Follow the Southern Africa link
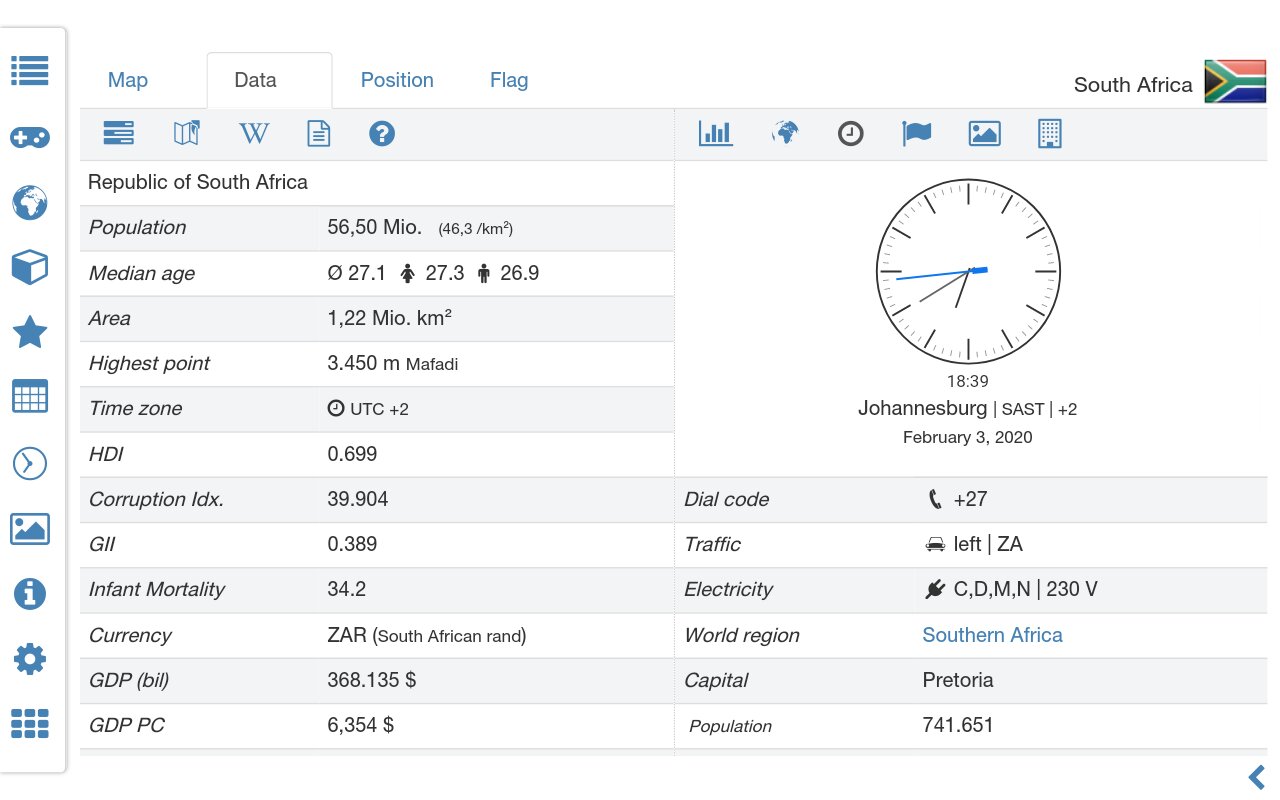Image resolution: width=1280 pixels, height=800 pixels. tap(992, 635)
